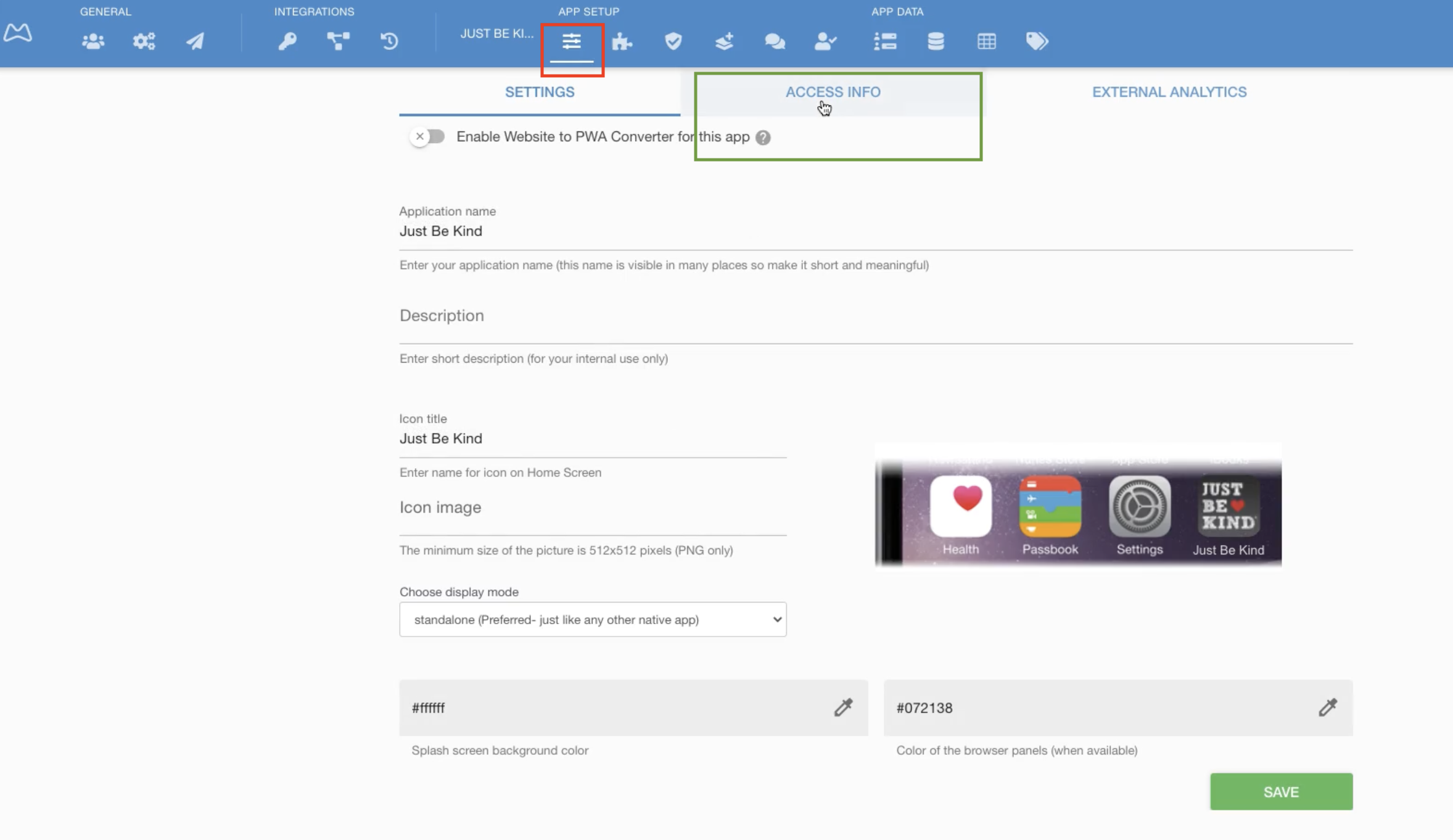Open the database icon under App Data
1453x840 pixels.
point(936,41)
